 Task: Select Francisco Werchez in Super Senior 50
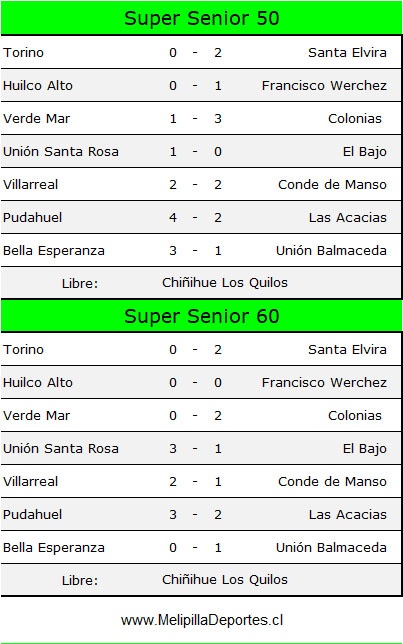324,85
